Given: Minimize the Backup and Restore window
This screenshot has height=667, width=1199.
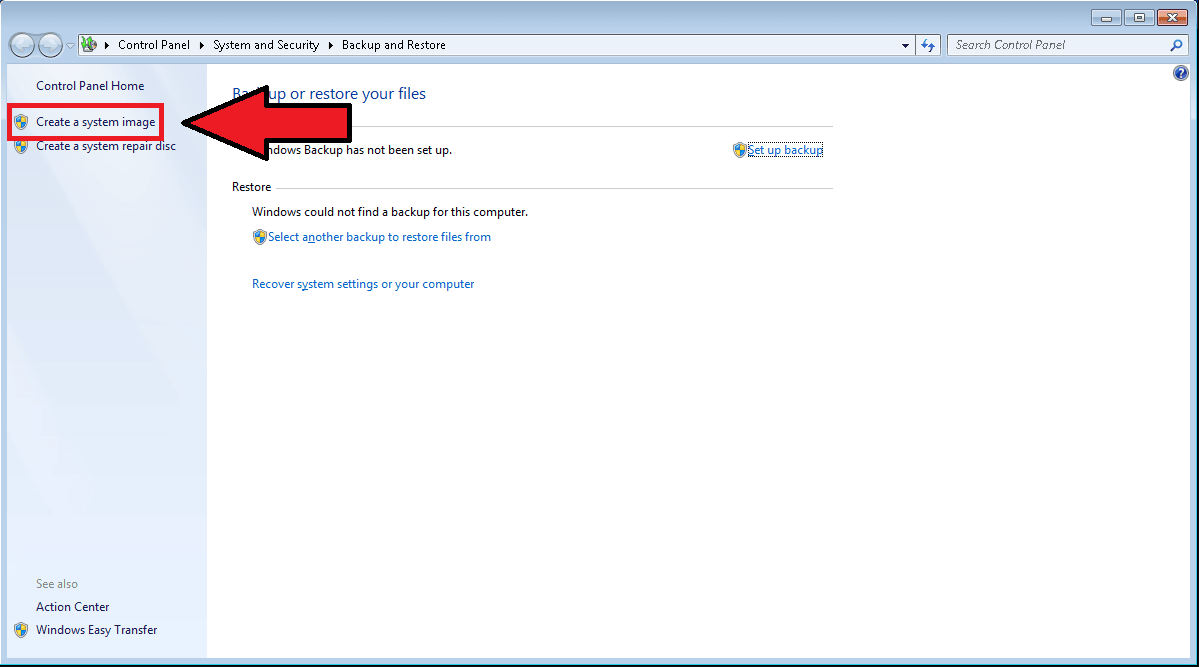Looking at the screenshot, I should [x=1106, y=18].
